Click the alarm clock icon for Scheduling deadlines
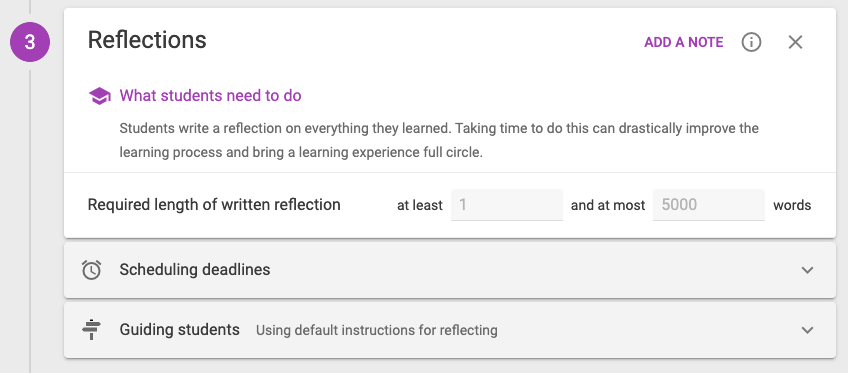The height and width of the screenshot is (373, 848). click(91, 270)
